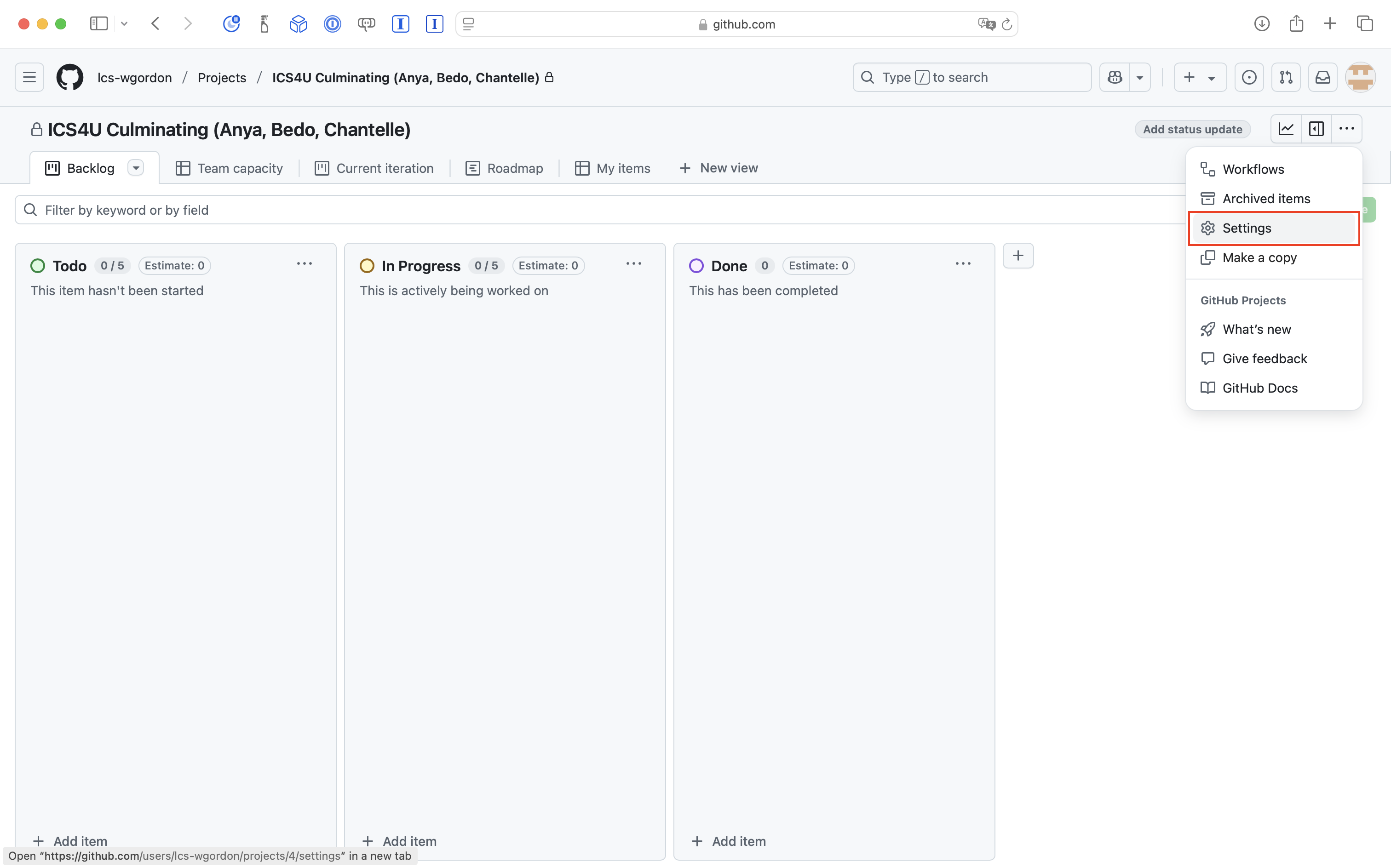Click Add item under In Progress column
The height and width of the screenshot is (868, 1391).
point(400,841)
